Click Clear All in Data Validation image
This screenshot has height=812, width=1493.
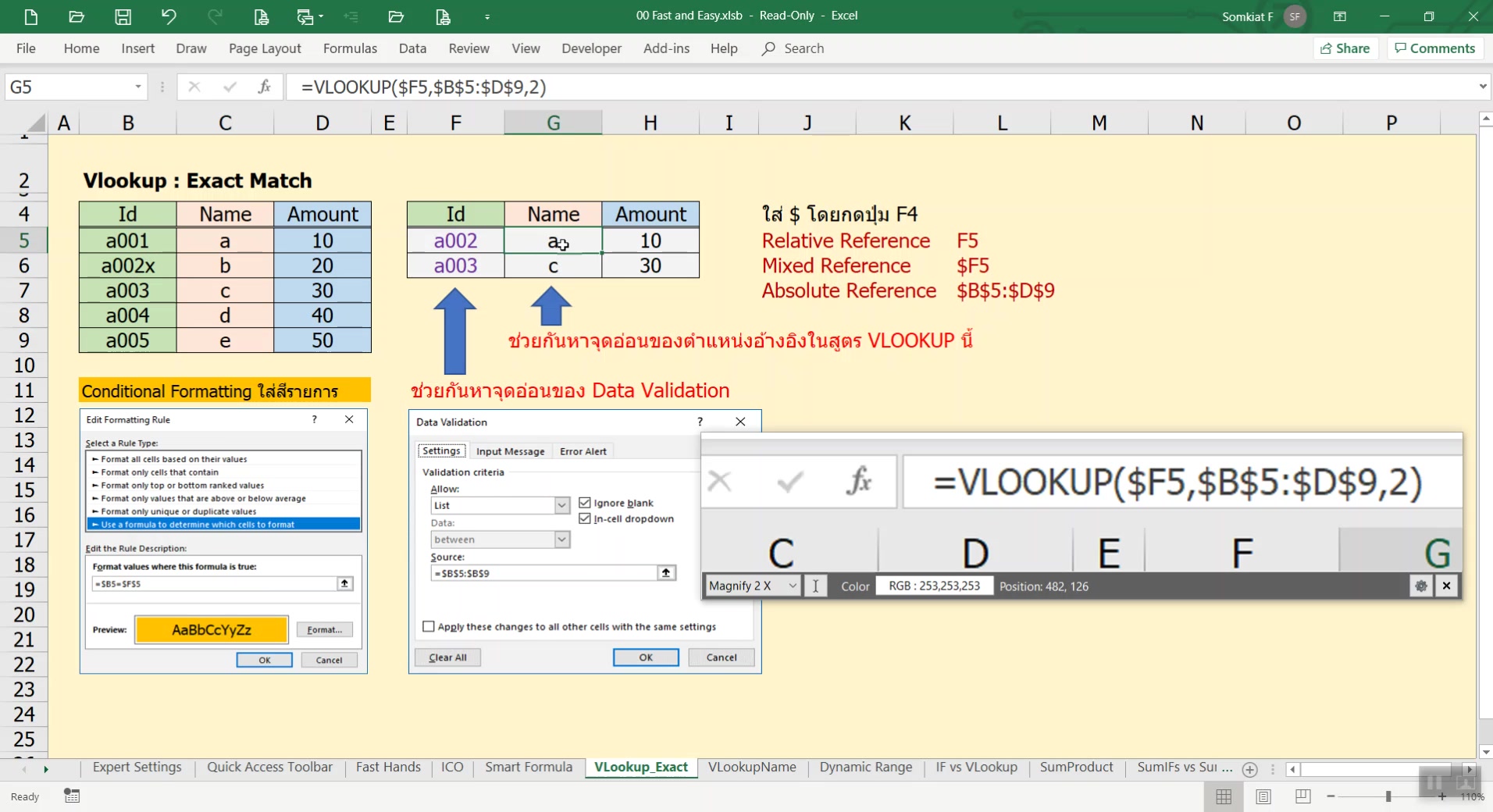(447, 657)
